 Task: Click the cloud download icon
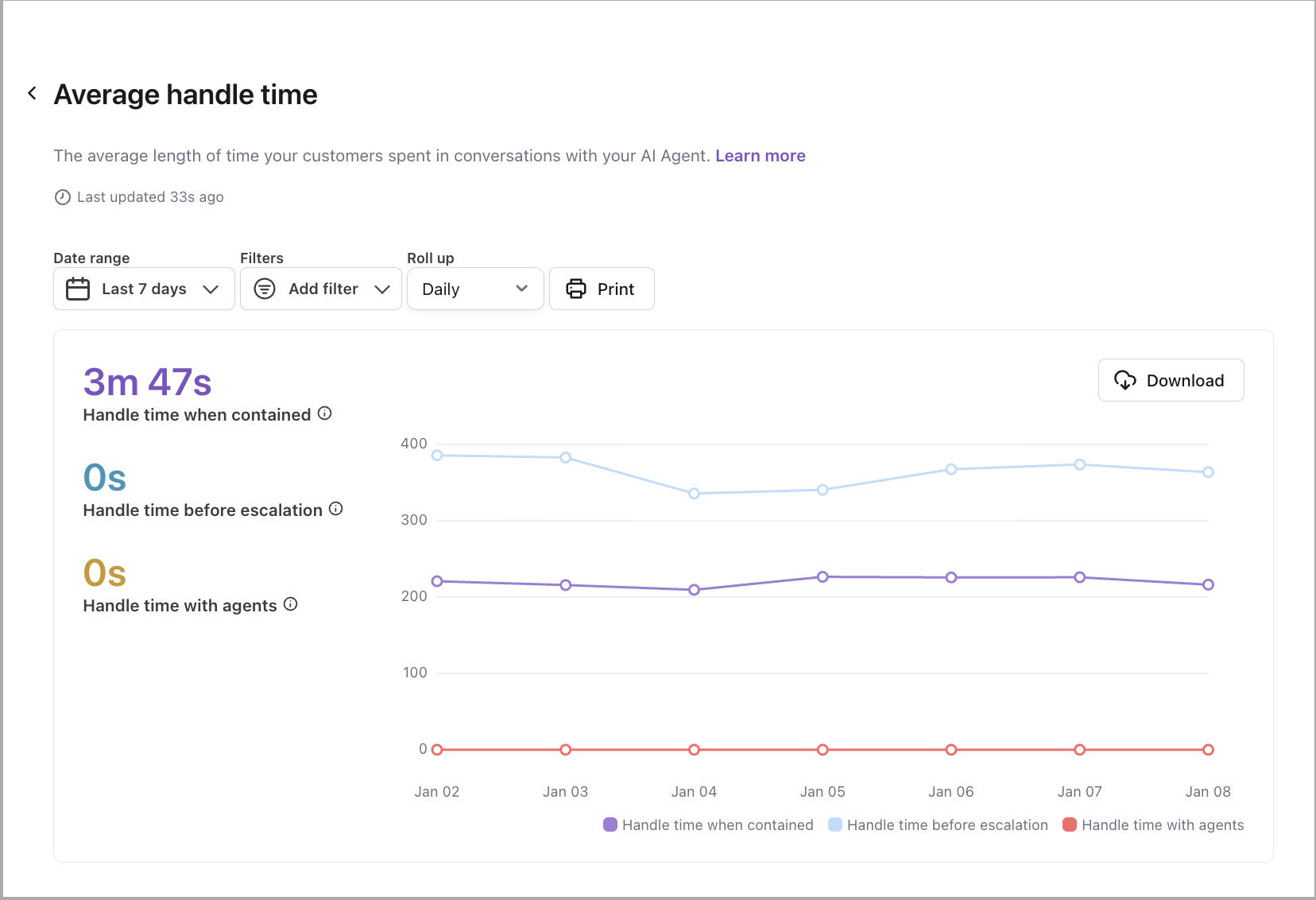pos(1124,380)
